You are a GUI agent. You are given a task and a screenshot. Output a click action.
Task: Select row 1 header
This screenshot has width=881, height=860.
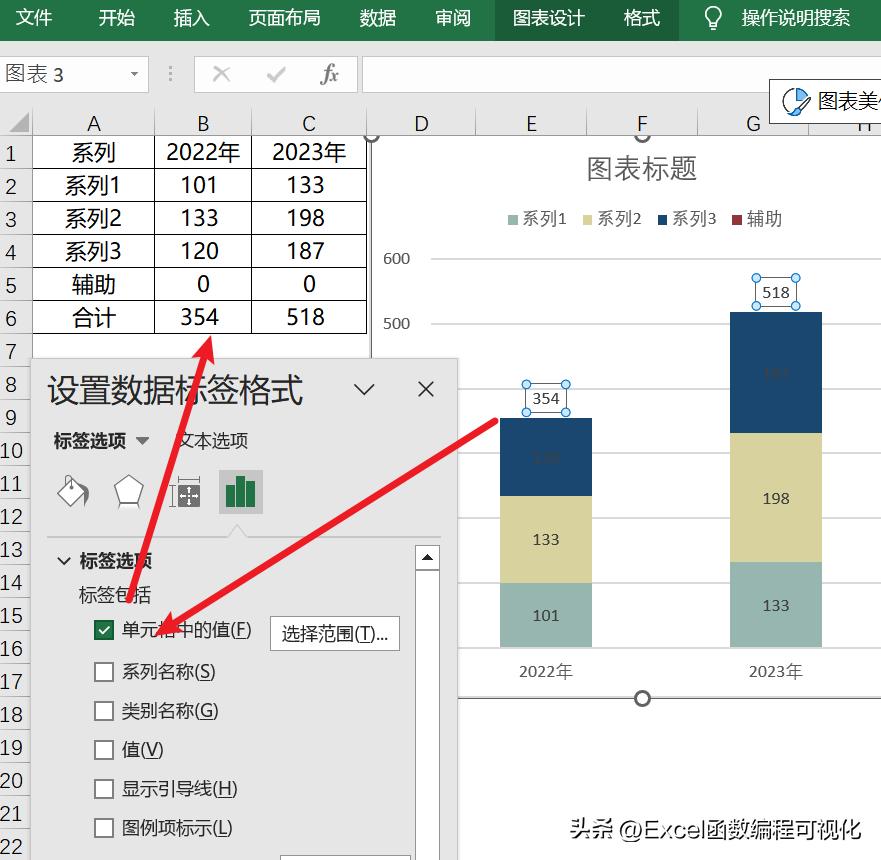tap(16, 153)
